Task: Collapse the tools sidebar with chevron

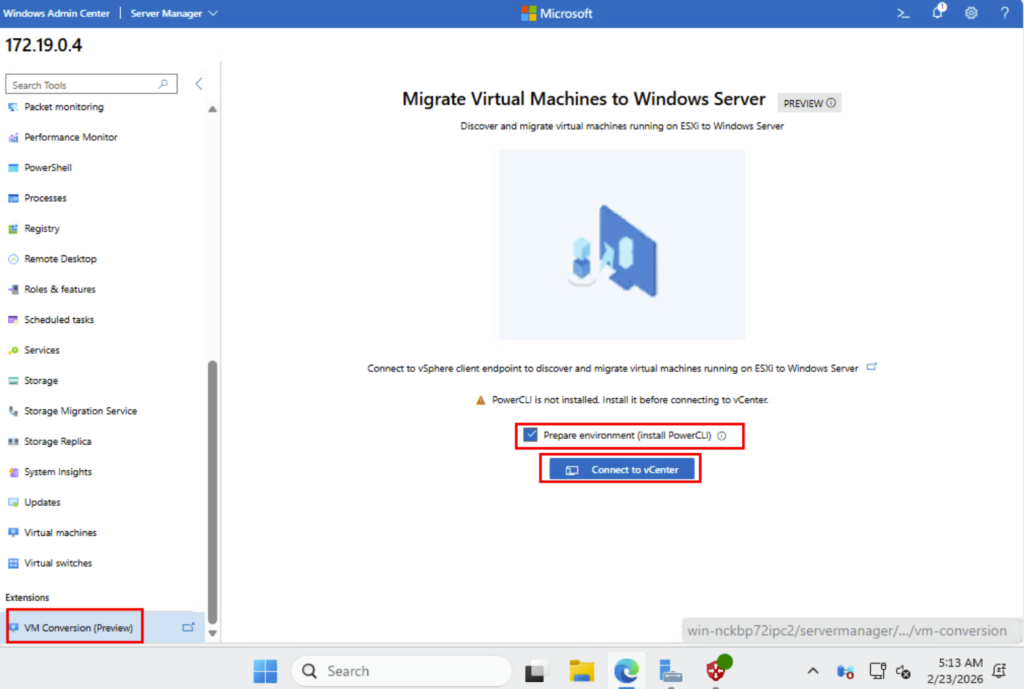Action: click(x=199, y=84)
